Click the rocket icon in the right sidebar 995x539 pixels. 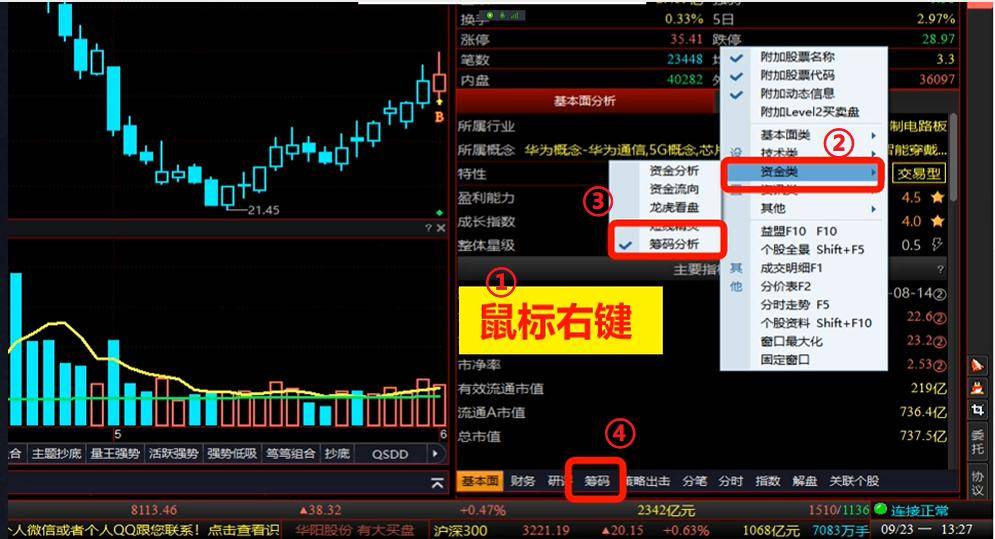pyautogui.click(x=977, y=365)
